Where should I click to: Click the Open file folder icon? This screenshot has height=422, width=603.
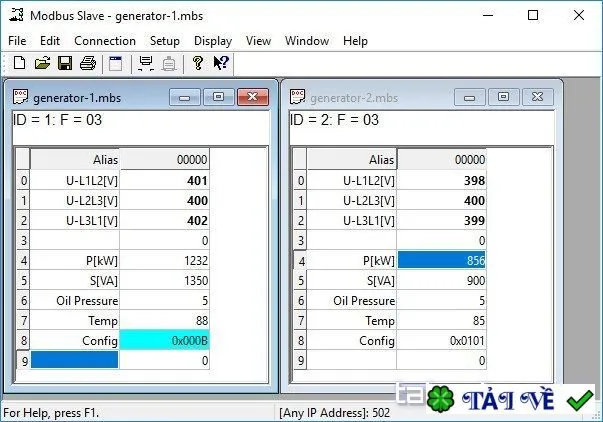pos(42,63)
